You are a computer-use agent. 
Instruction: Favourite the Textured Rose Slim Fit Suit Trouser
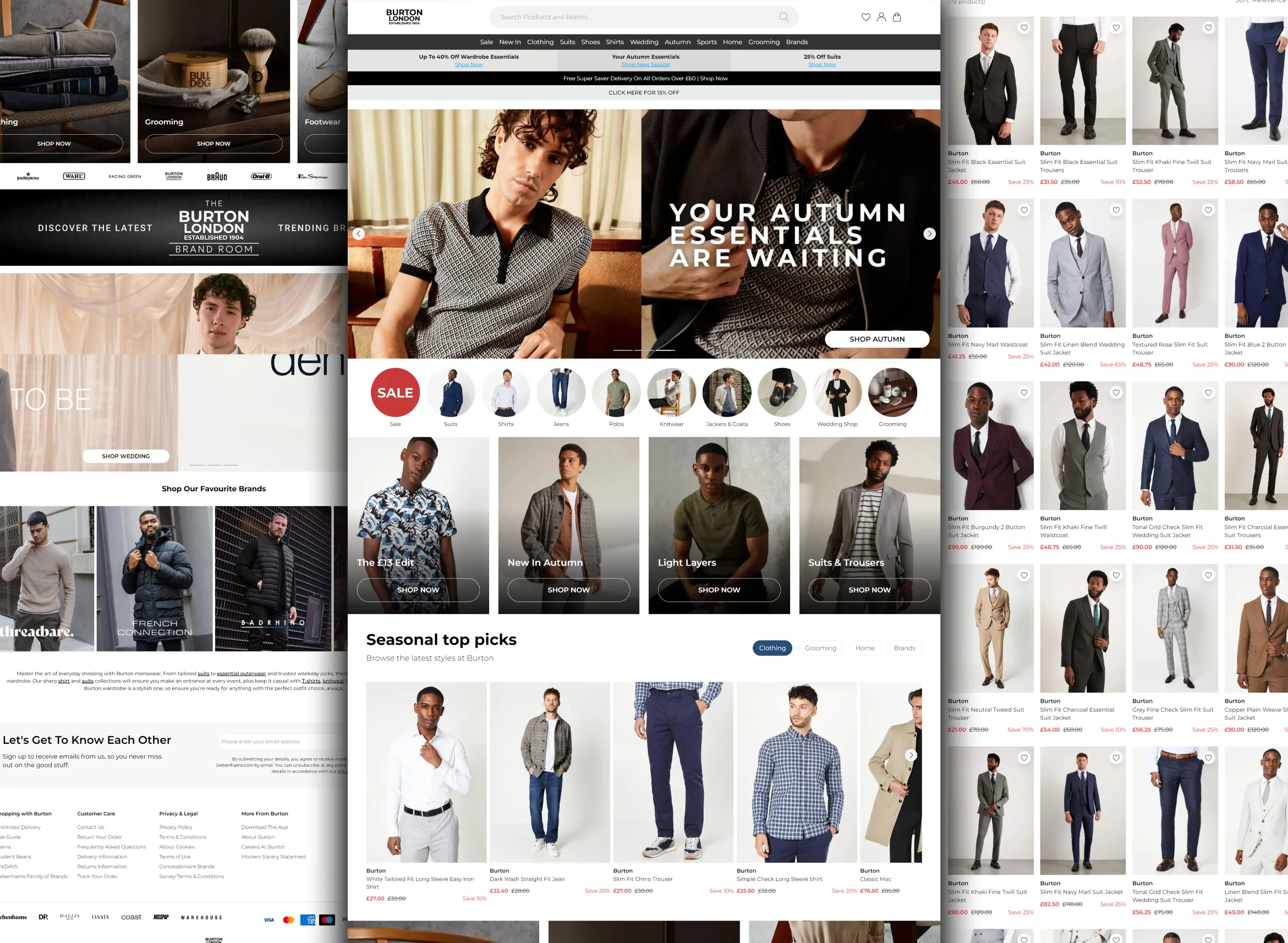pos(1209,210)
